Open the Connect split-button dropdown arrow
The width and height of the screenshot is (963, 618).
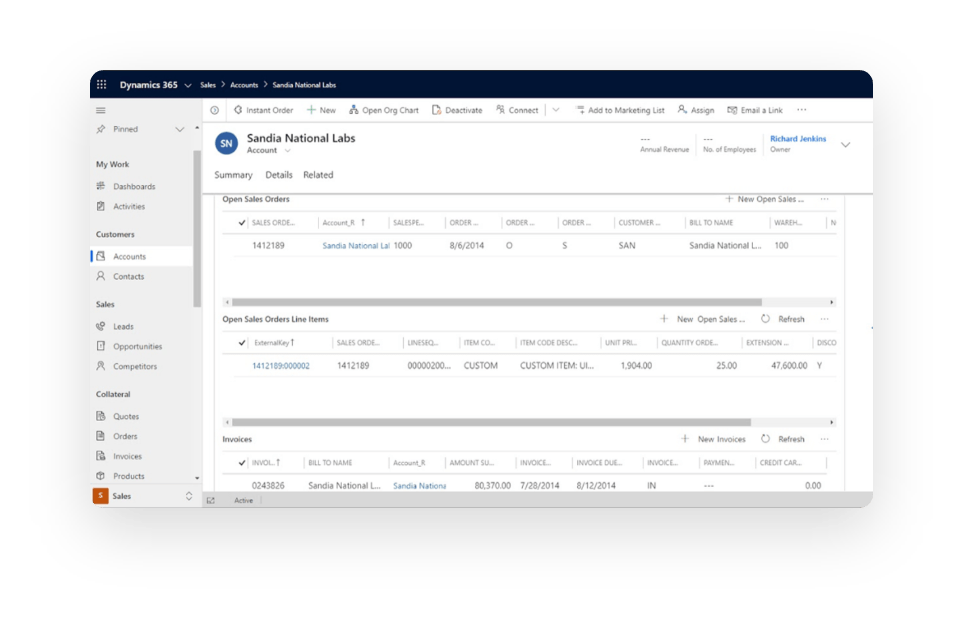tap(556, 110)
